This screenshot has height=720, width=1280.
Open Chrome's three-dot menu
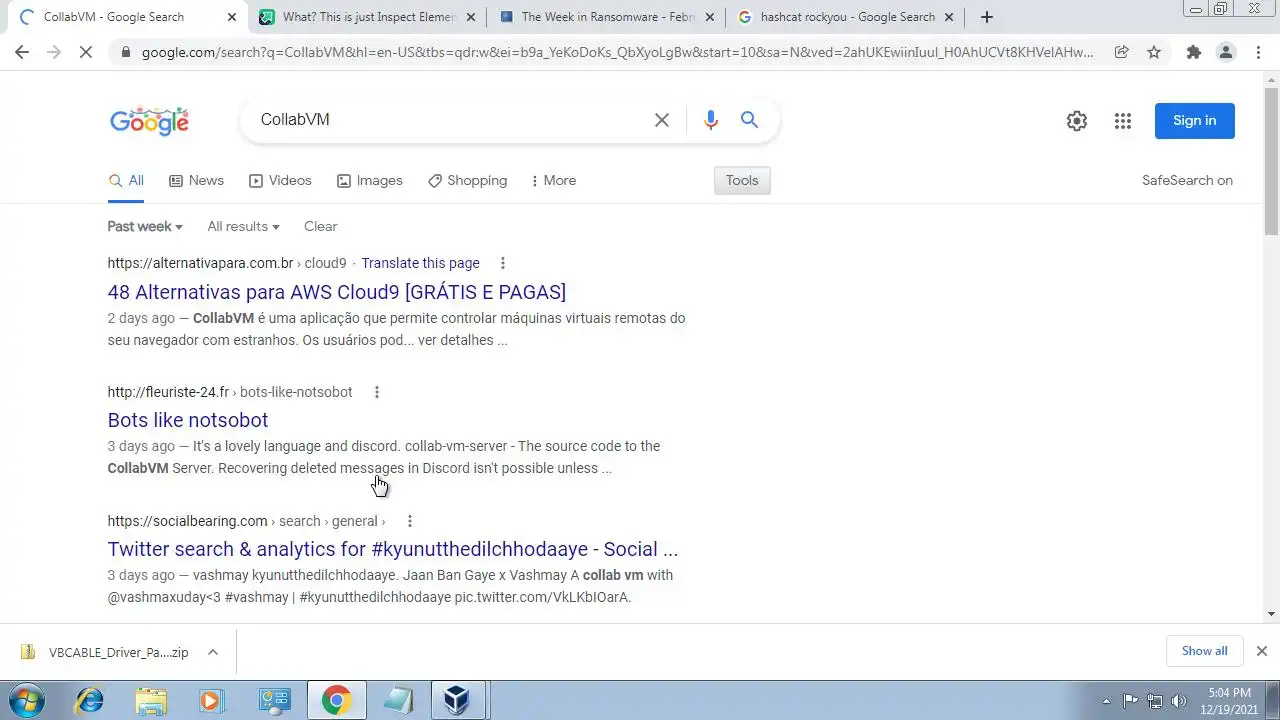click(1257, 52)
